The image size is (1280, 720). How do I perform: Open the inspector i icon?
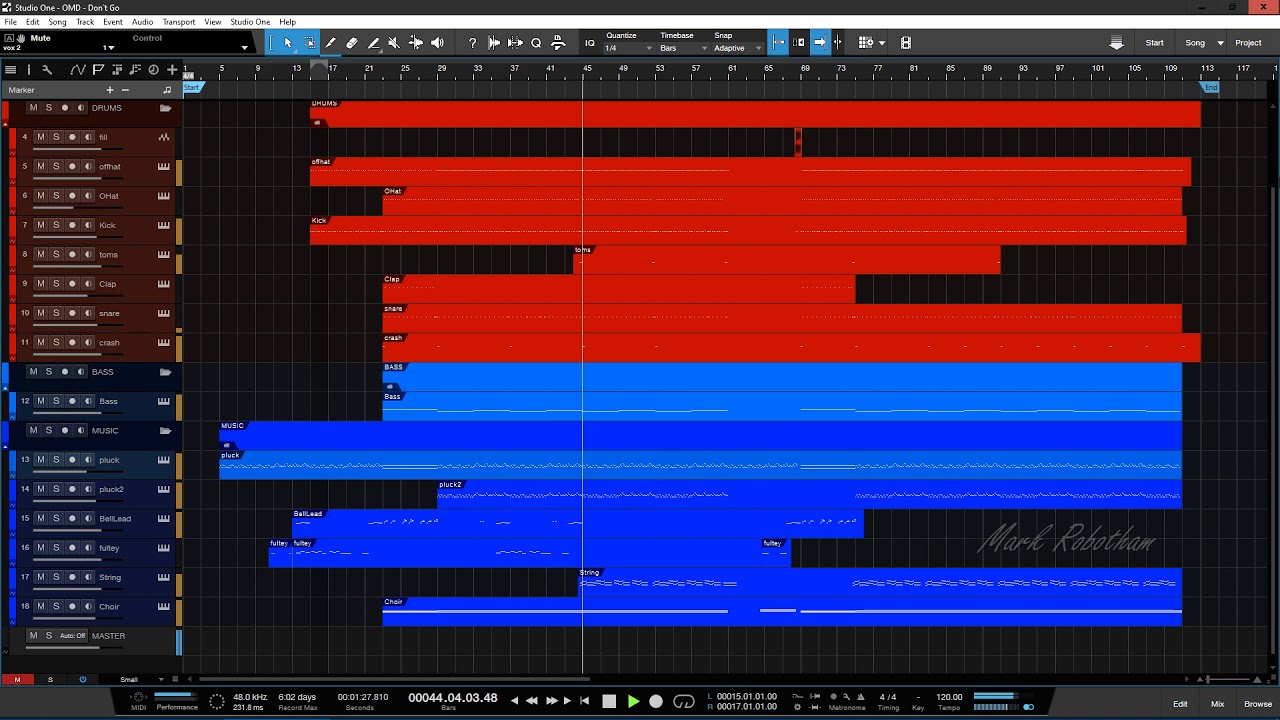pos(29,70)
